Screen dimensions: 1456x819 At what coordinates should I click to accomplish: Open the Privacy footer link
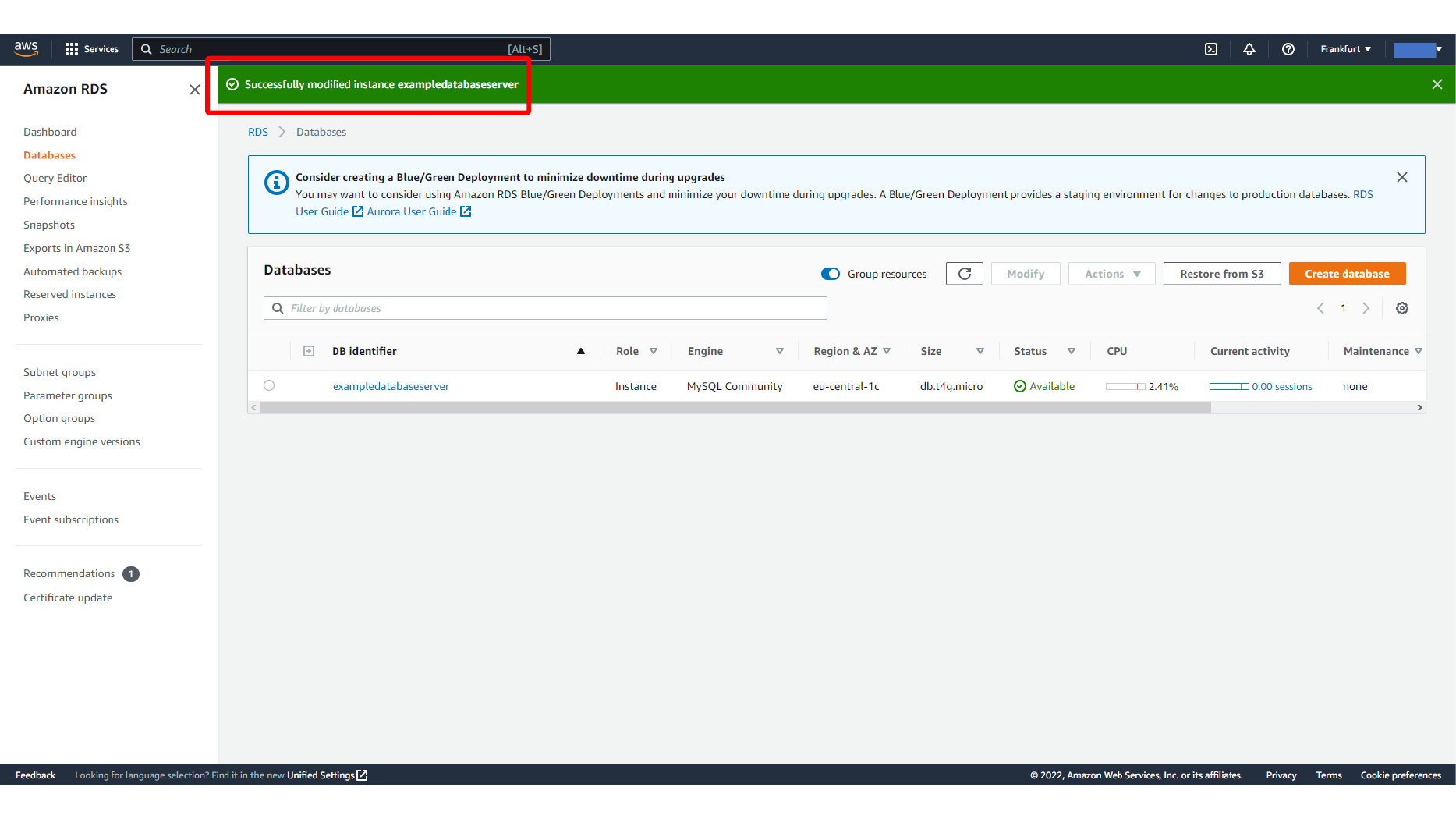coord(1281,775)
